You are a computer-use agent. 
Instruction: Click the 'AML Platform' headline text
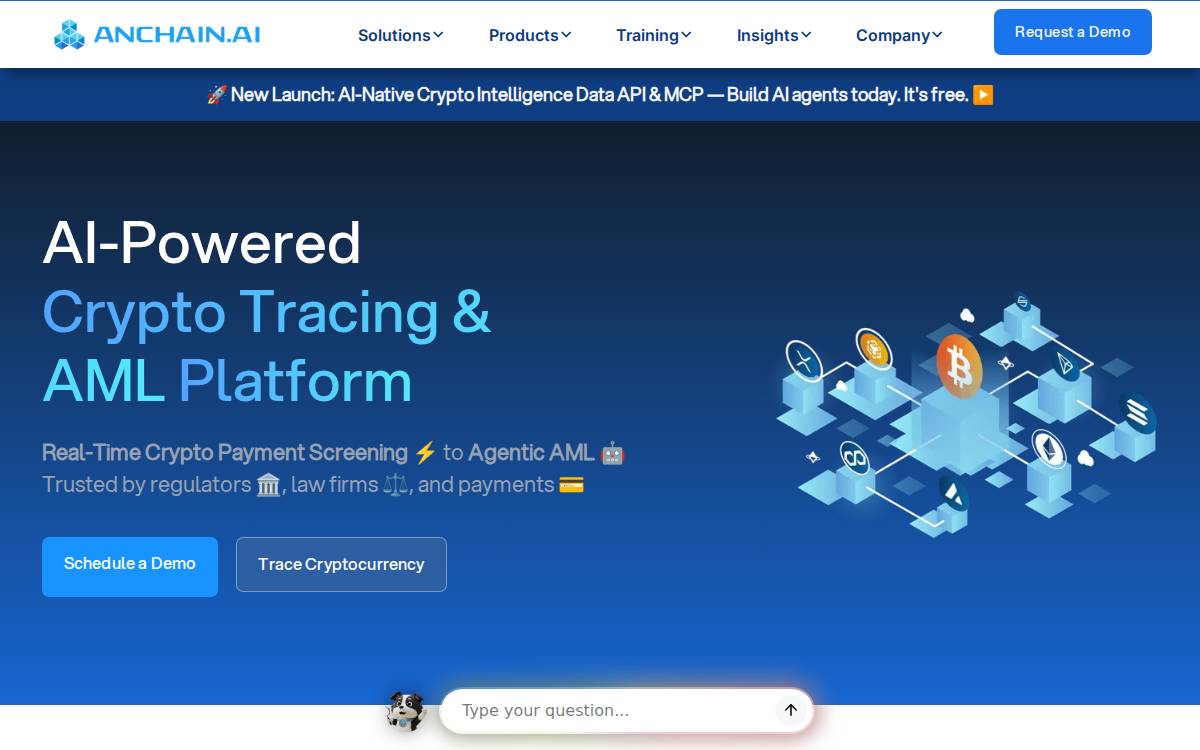point(227,381)
